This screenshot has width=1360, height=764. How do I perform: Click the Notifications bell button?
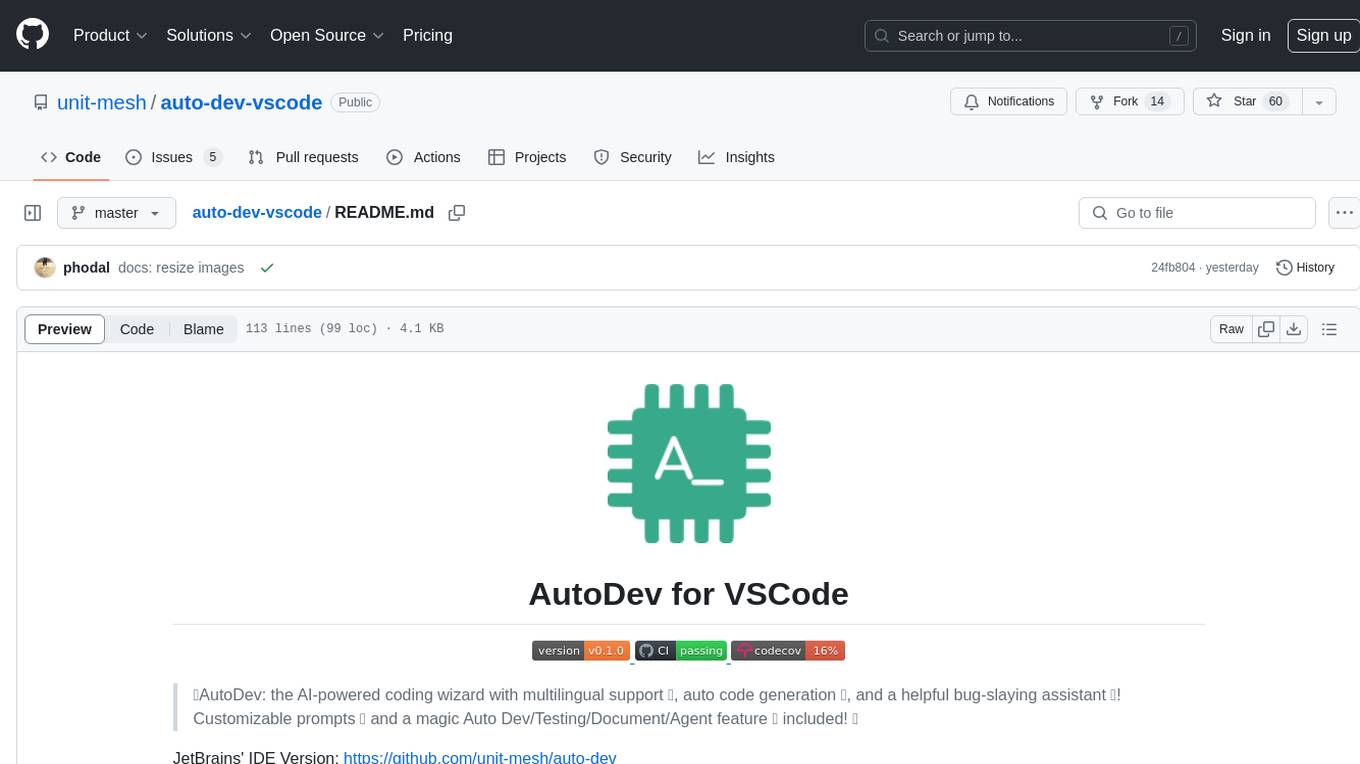(1009, 102)
